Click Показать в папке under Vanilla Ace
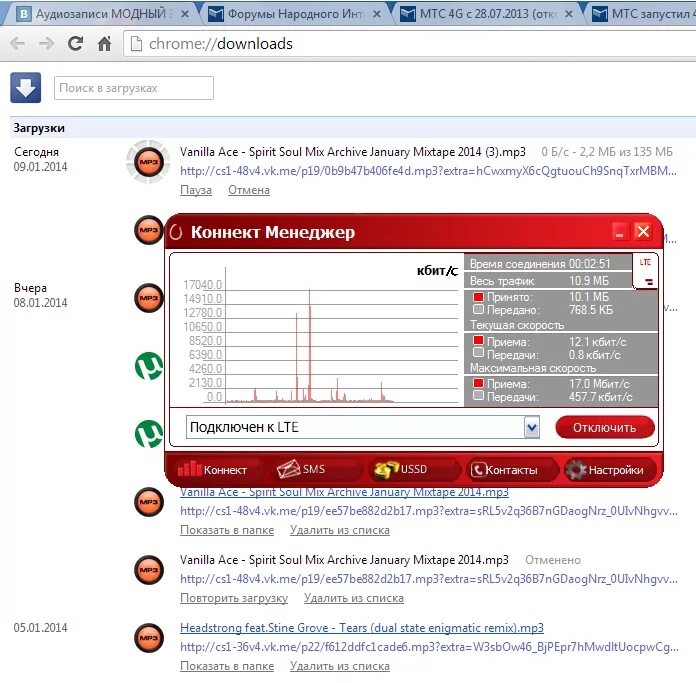Image resolution: width=696 pixels, height=683 pixels. (x=227, y=530)
